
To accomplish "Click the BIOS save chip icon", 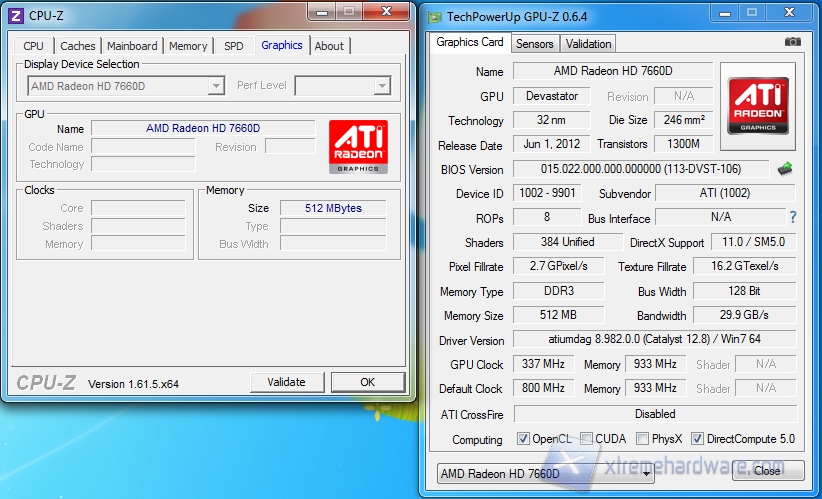I will click(784, 169).
